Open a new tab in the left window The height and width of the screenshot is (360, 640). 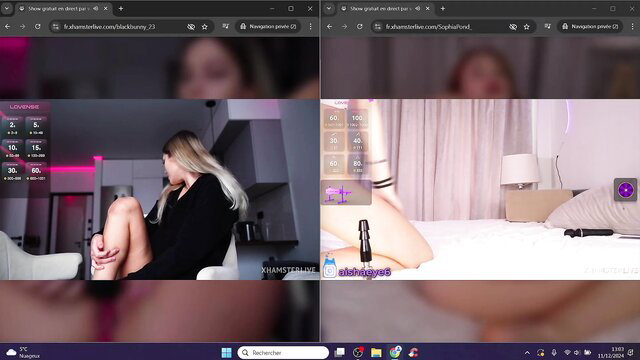coord(121,9)
